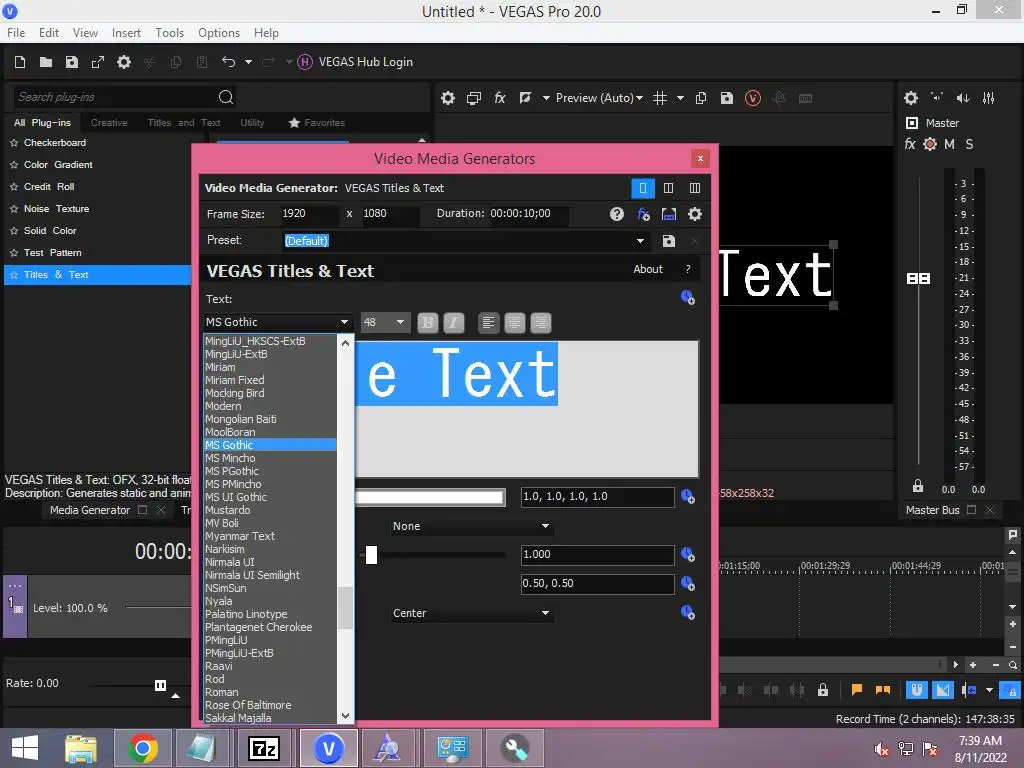Center-align the text
This screenshot has height=768, width=1024.
pos(515,323)
